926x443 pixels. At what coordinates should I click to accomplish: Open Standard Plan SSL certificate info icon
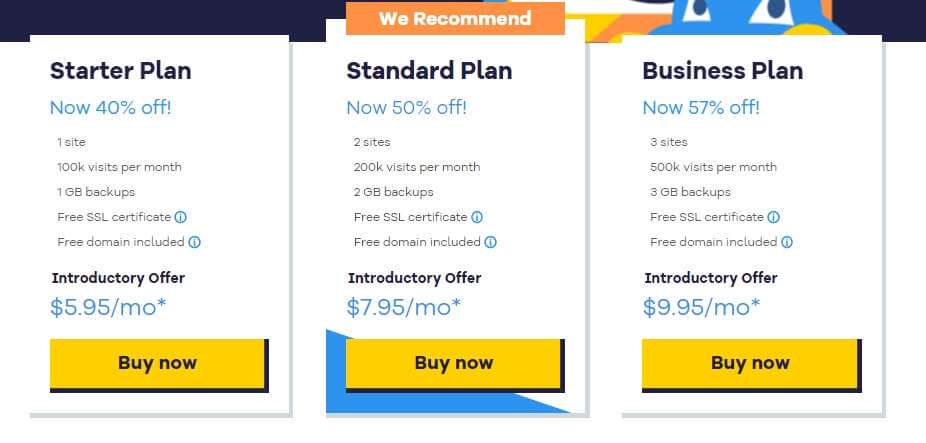477,217
